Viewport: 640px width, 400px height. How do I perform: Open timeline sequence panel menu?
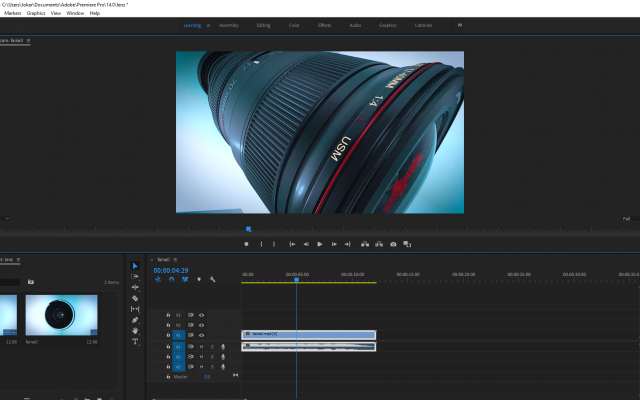click(x=175, y=260)
